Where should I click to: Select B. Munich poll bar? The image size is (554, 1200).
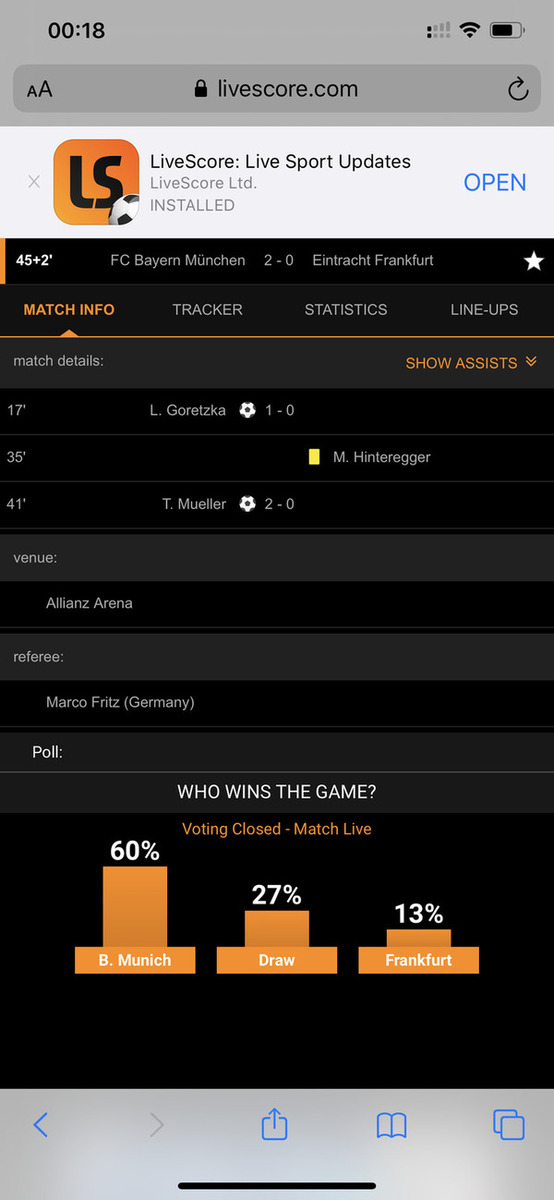click(135, 919)
